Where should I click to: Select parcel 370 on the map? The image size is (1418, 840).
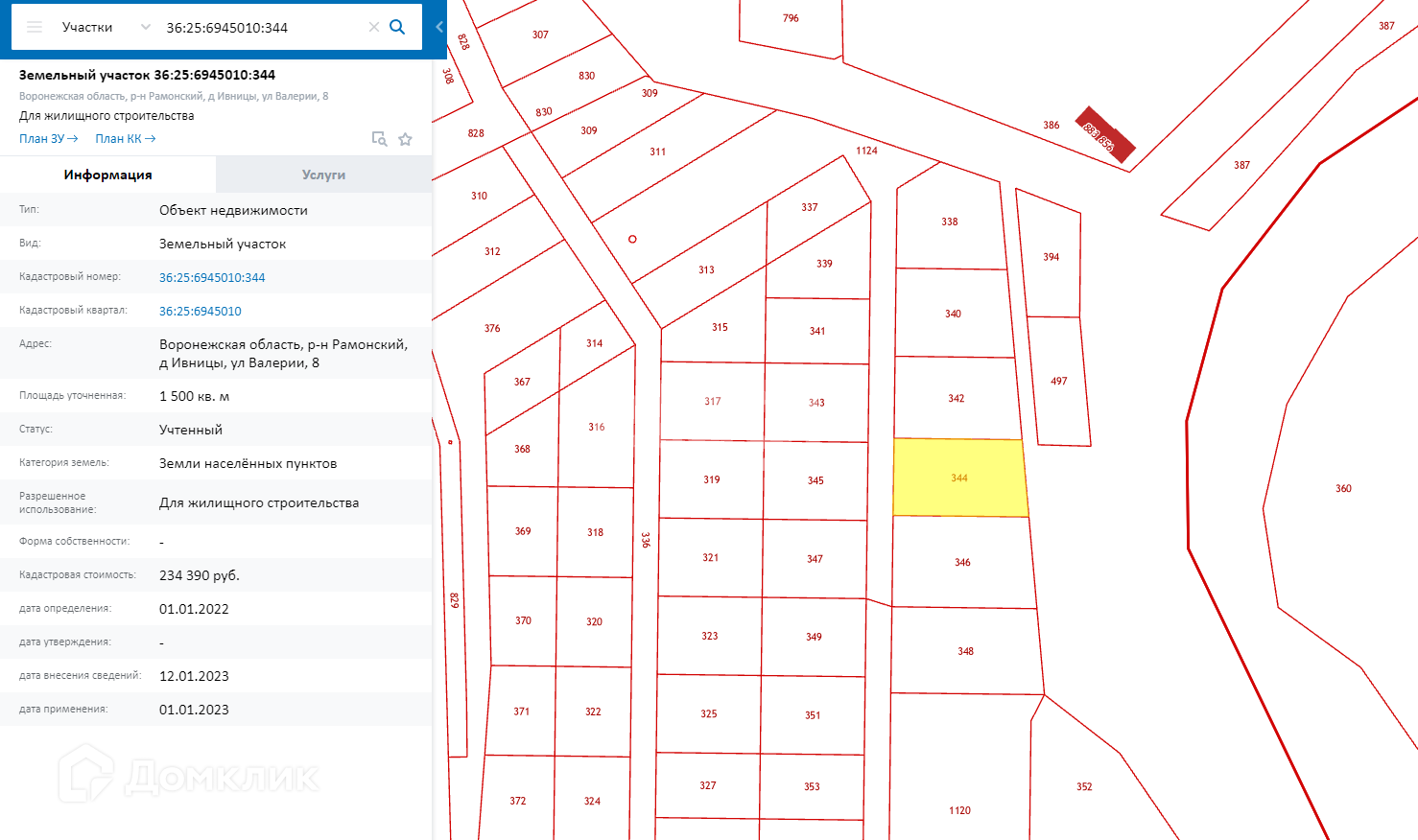[523, 620]
